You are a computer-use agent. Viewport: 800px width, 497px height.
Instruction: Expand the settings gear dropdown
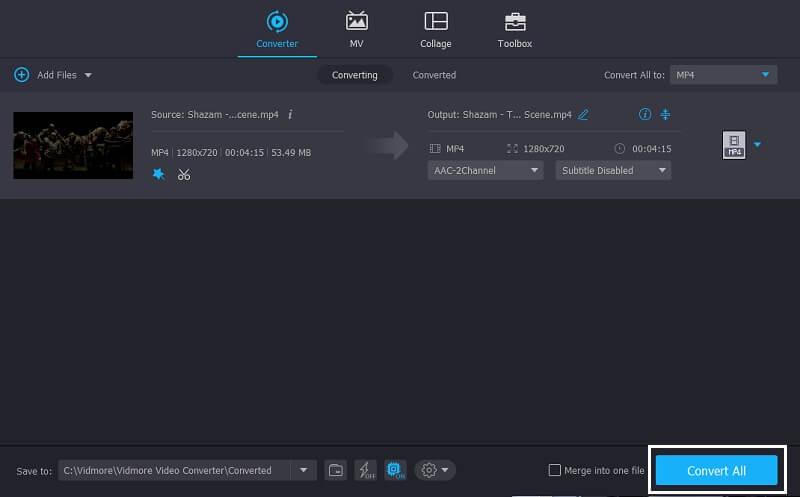(x=435, y=470)
